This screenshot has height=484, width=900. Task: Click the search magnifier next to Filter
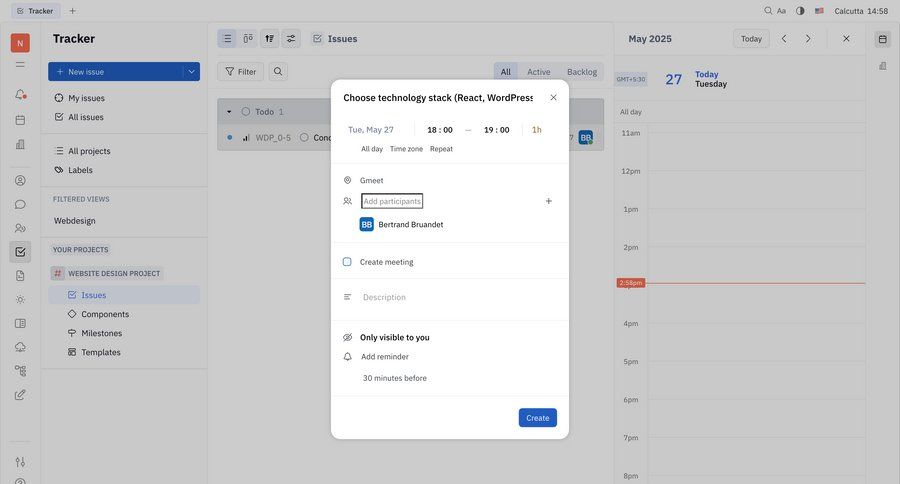click(x=277, y=72)
